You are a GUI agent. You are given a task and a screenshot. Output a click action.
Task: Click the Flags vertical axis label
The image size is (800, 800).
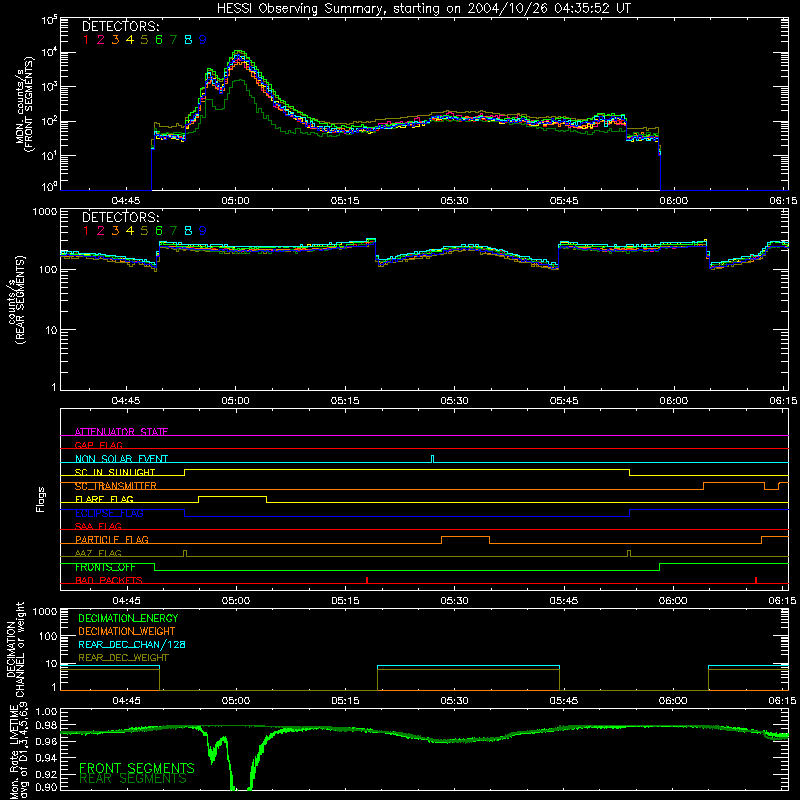[41, 499]
